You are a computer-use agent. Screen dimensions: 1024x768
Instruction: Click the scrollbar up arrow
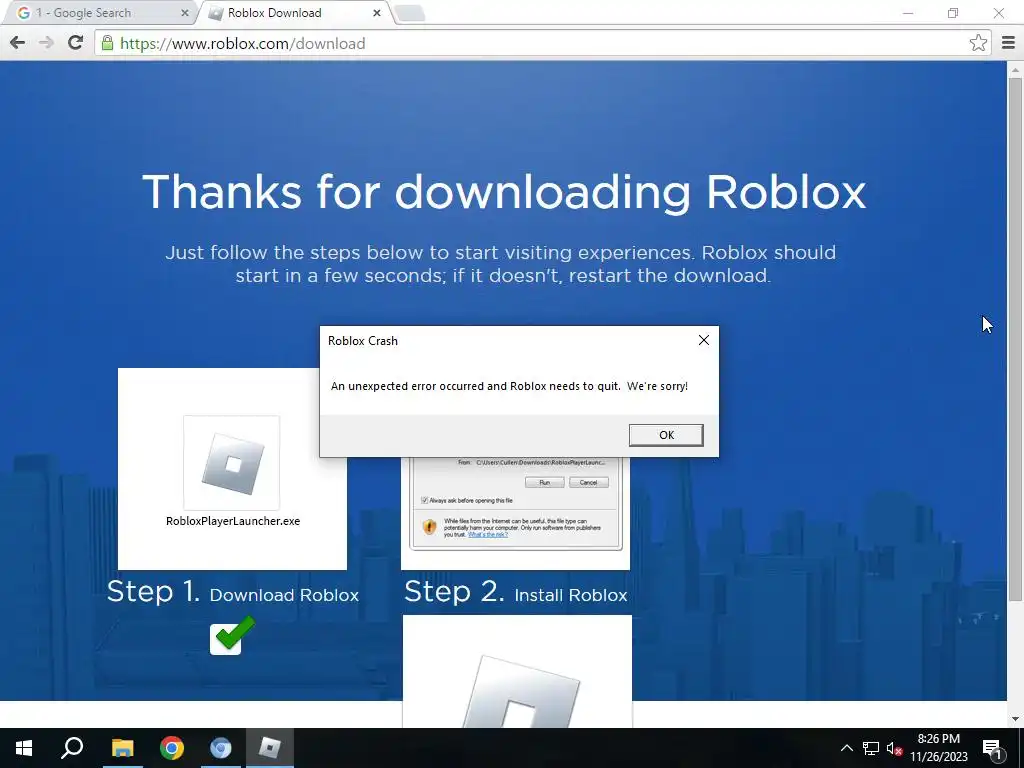click(1015, 69)
